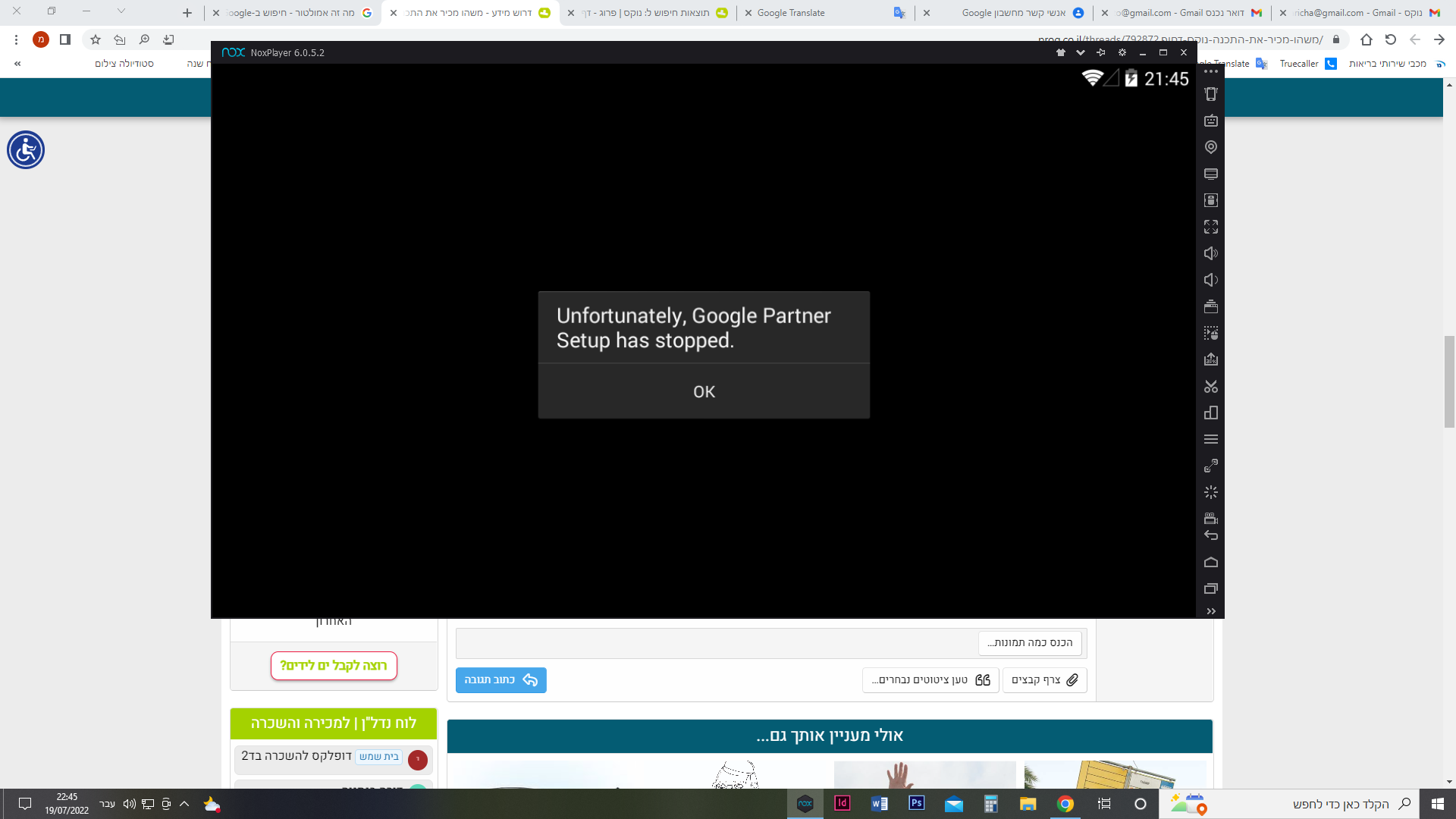Show hidden system tray icons

(x=184, y=804)
